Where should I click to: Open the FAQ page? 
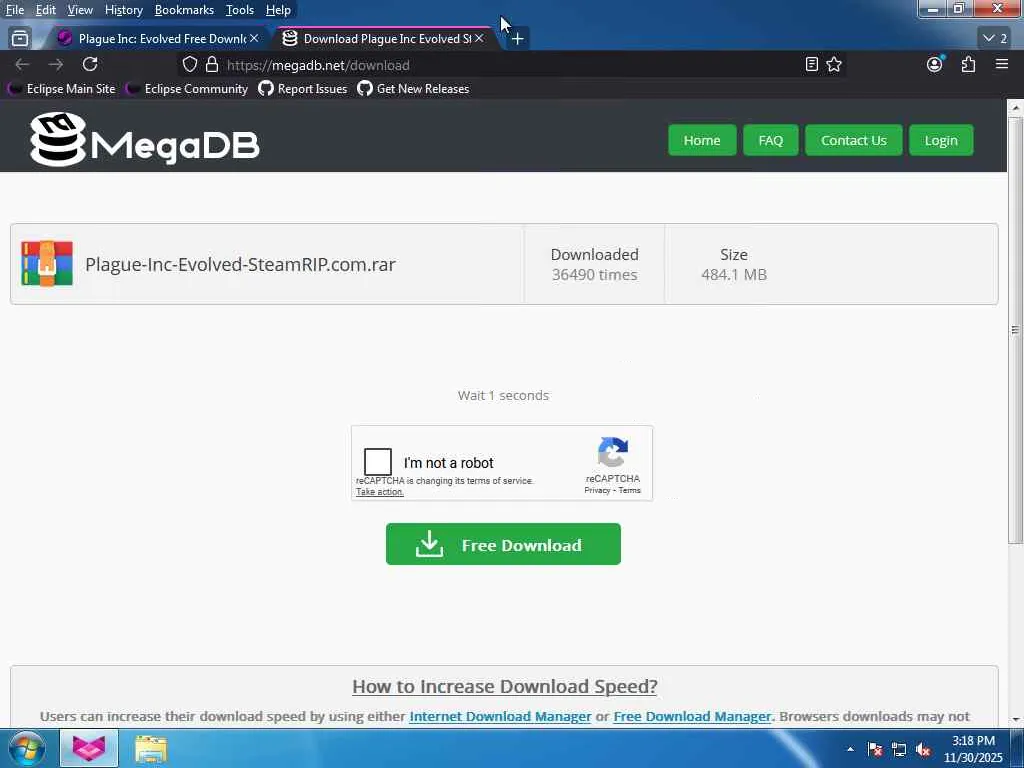pos(771,140)
